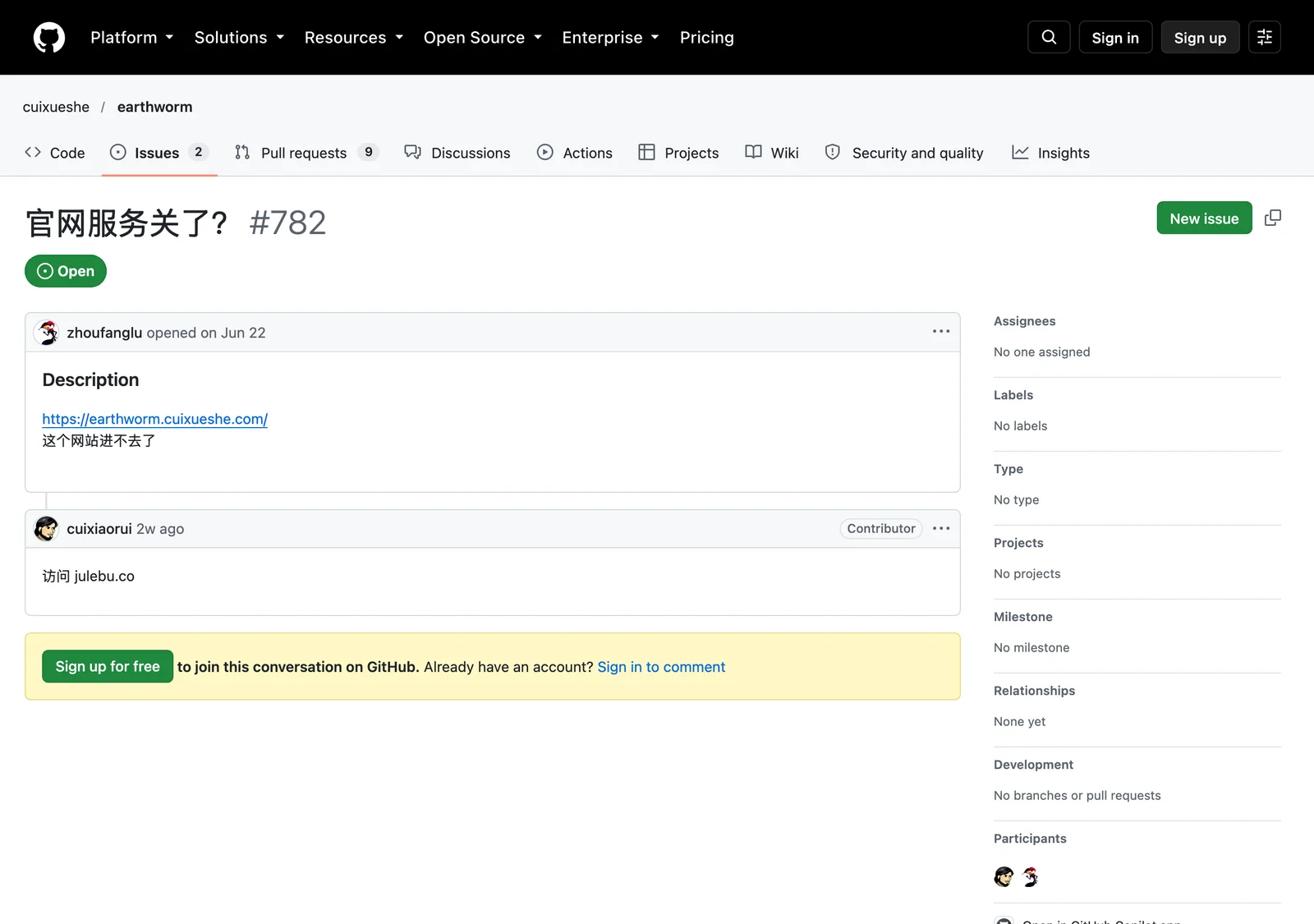
Task: Follow the Sign in to comment link
Action: pos(661,667)
